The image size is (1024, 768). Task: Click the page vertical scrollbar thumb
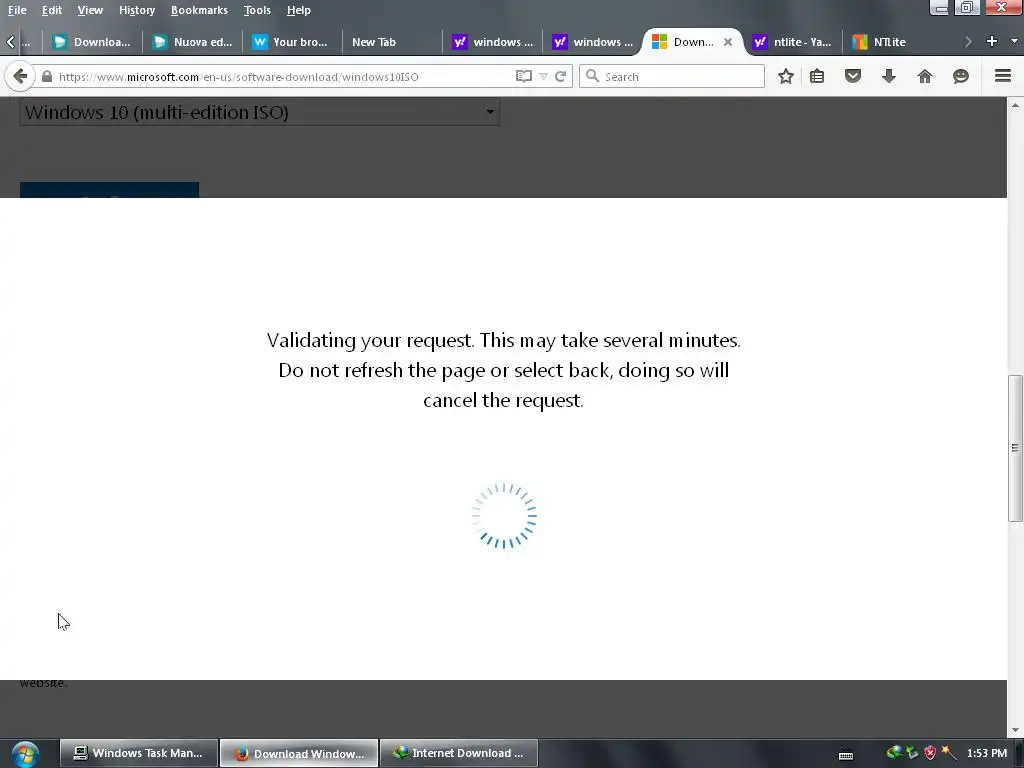(x=1015, y=448)
